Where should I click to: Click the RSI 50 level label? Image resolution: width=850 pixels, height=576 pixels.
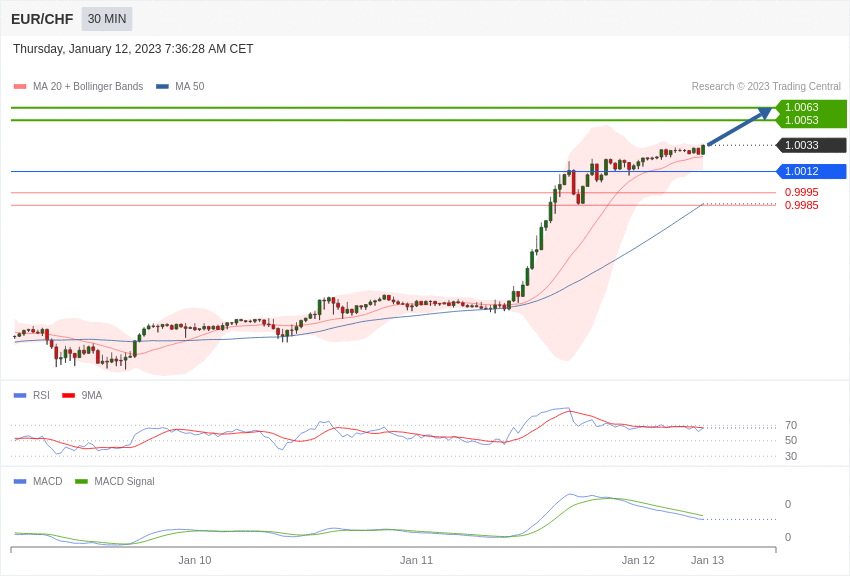click(x=791, y=441)
